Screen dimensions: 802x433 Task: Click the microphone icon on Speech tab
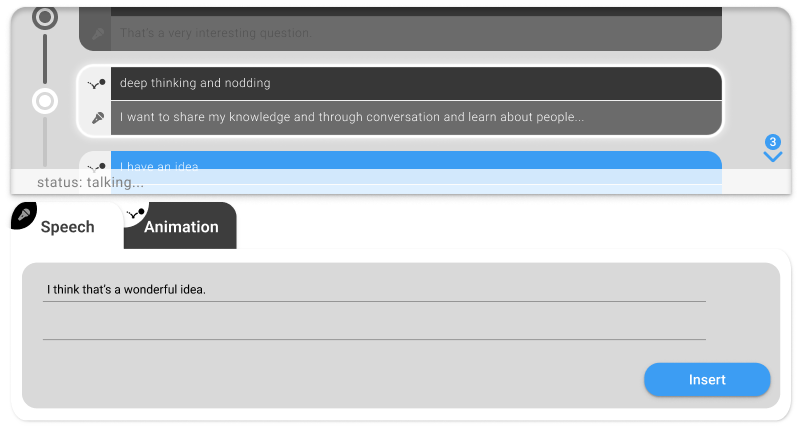[x=24, y=215]
